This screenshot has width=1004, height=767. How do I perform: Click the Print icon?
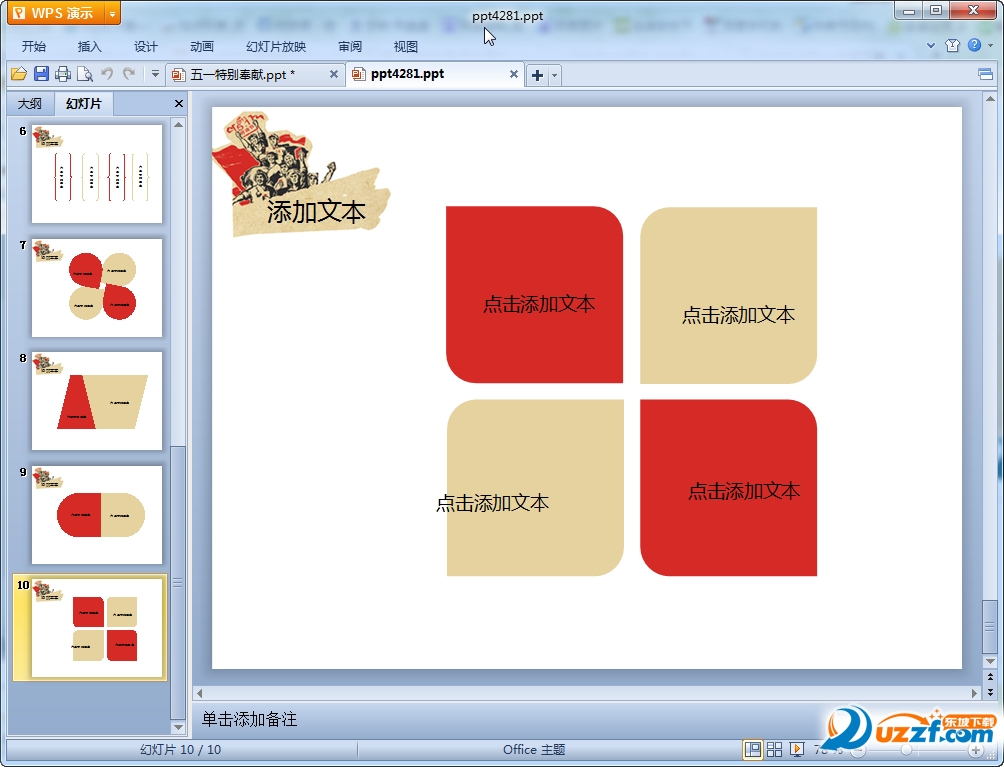63,74
